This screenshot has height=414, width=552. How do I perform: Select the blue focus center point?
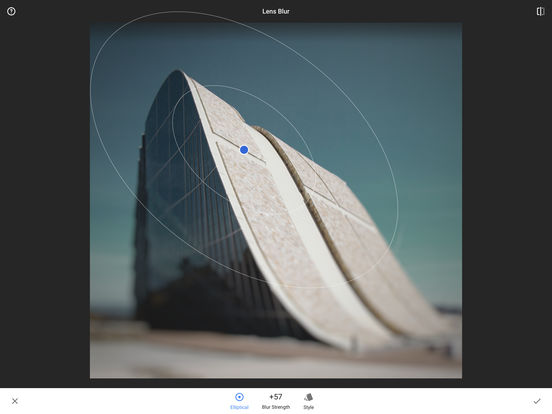click(244, 150)
